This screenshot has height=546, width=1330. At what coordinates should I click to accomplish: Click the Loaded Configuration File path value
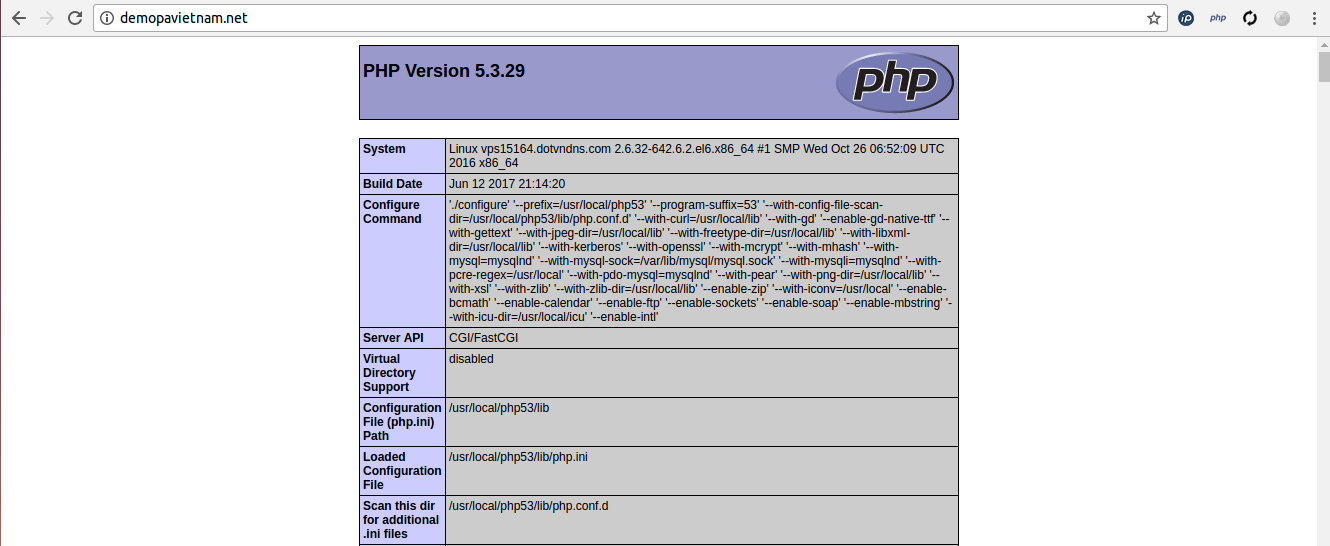pyautogui.click(x=518, y=457)
